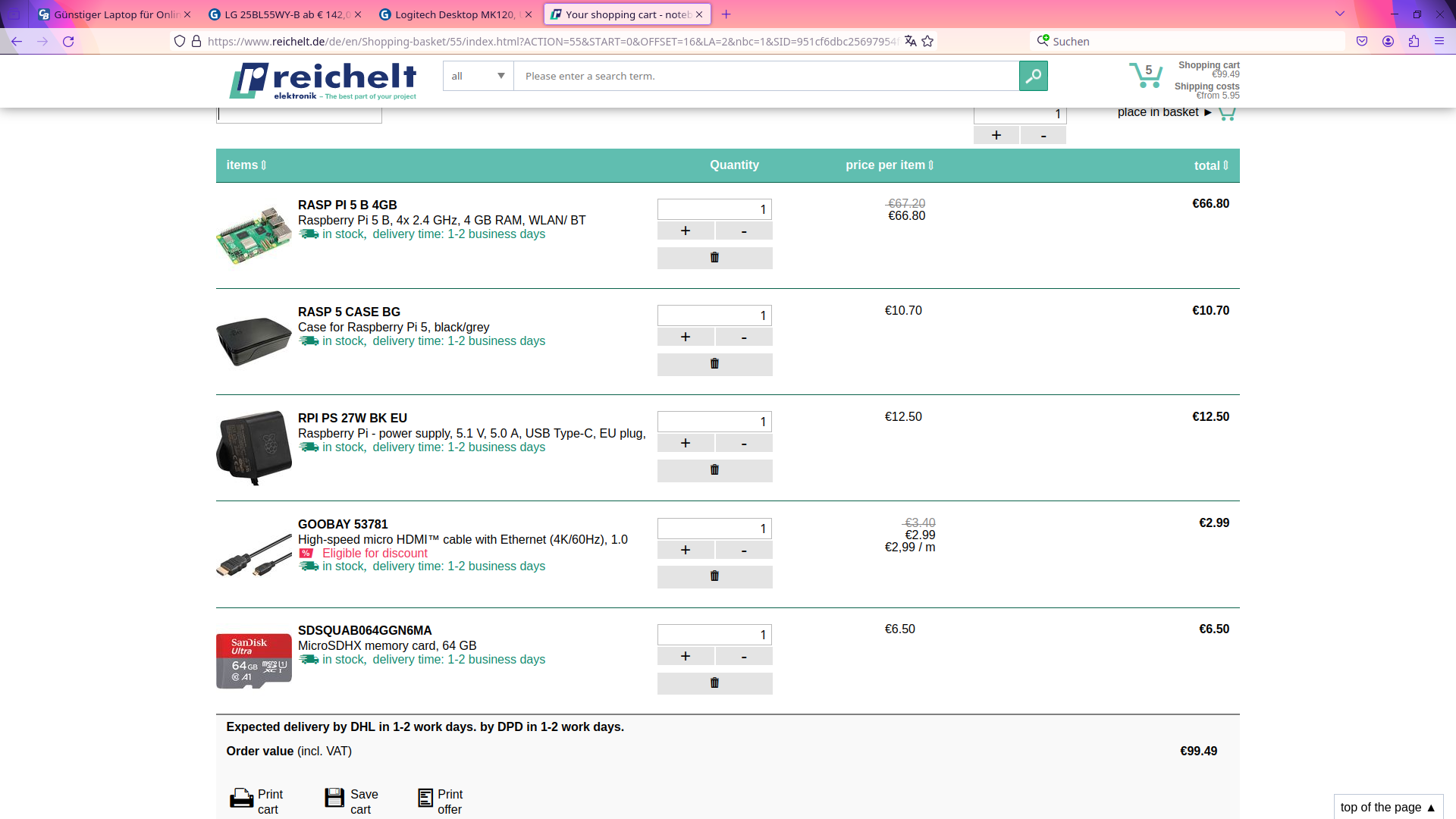
Task: Bookmark page with star icon
Action: (x=927, y=41)
